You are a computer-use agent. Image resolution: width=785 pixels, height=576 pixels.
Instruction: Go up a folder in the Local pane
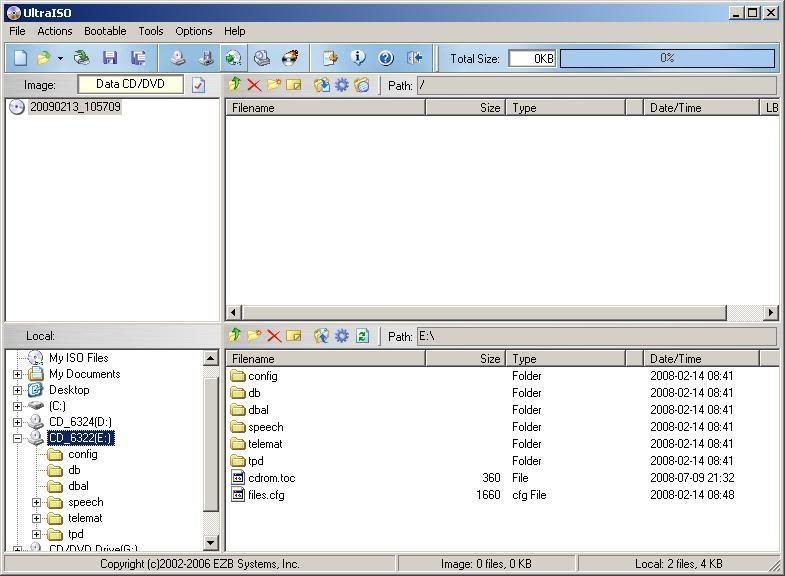[235, 335]
